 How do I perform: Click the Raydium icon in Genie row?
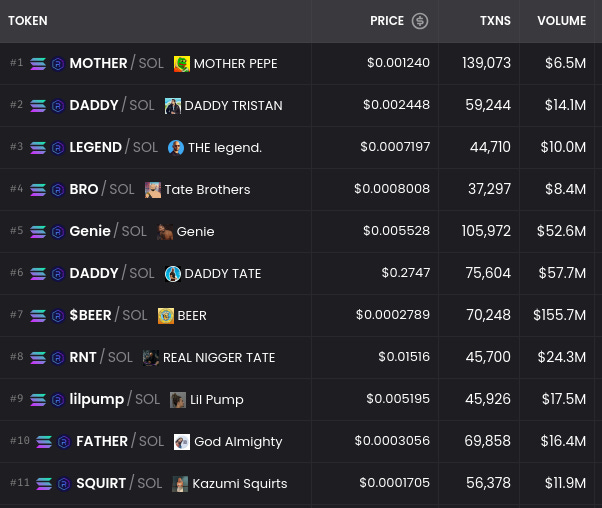point(58,232)
